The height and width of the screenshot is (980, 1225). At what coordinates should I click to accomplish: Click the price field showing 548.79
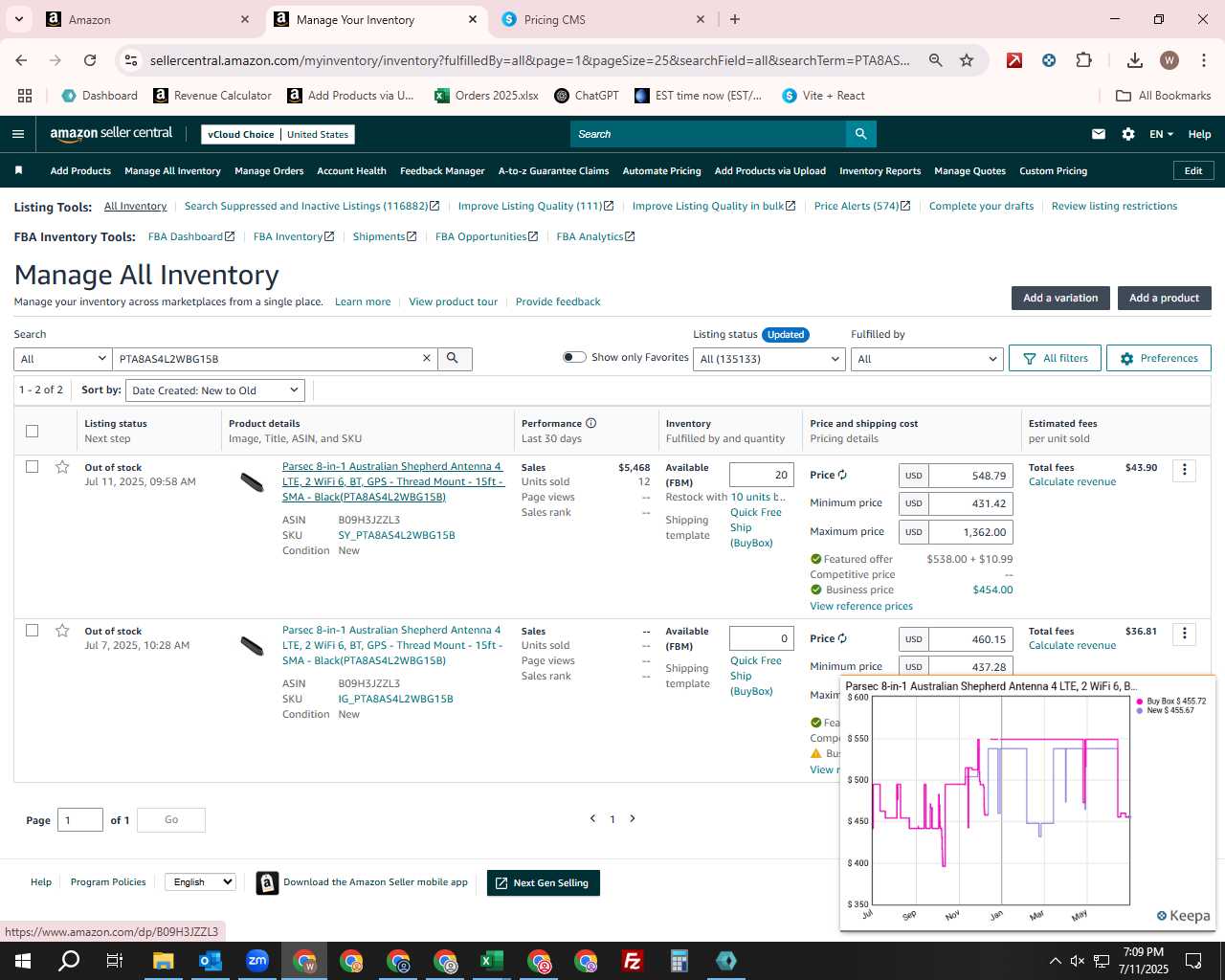point(970,476)
